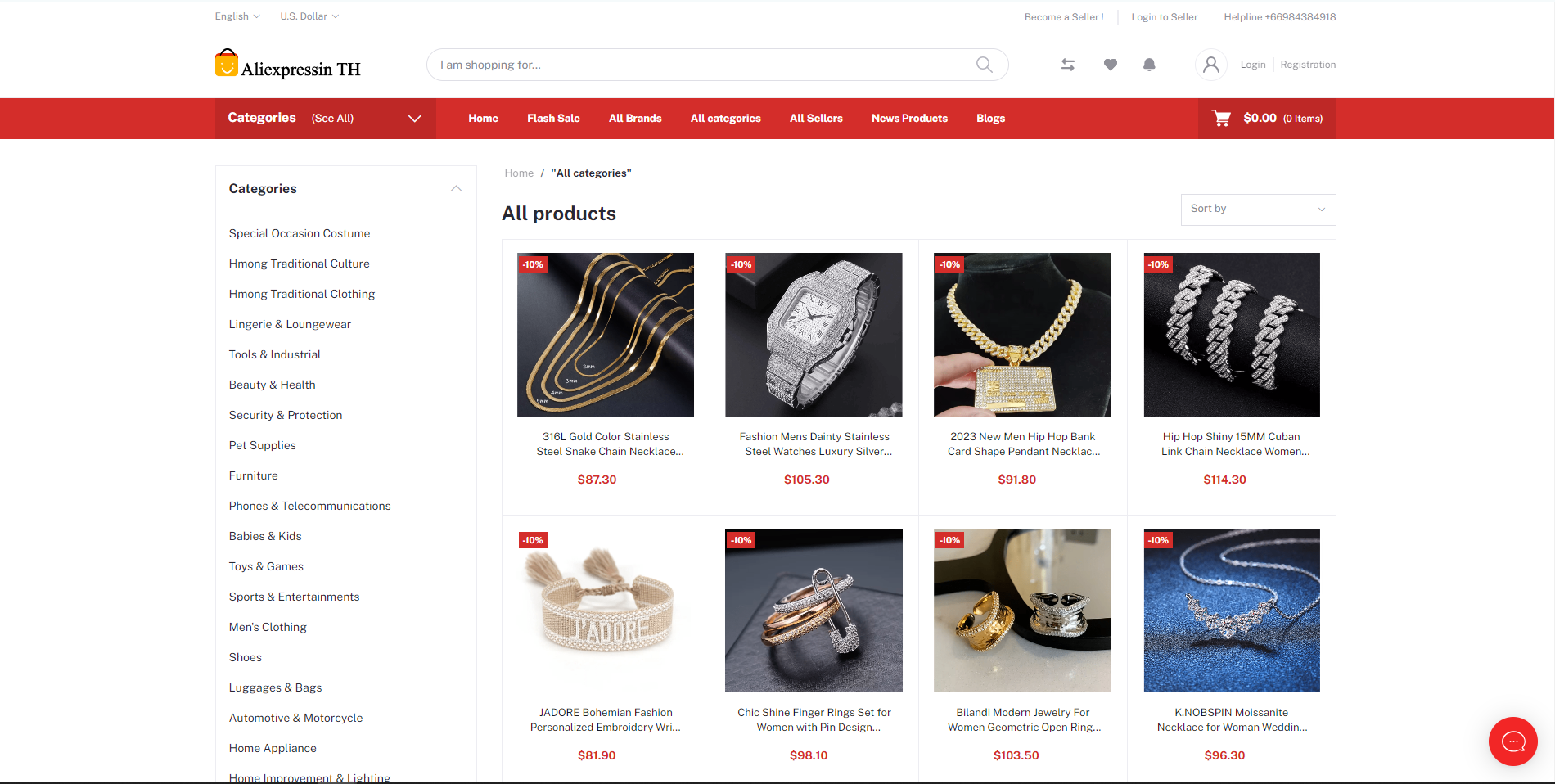
Task: Click the Aliexpressin TH logo
Action: click(x=288, y=65)
